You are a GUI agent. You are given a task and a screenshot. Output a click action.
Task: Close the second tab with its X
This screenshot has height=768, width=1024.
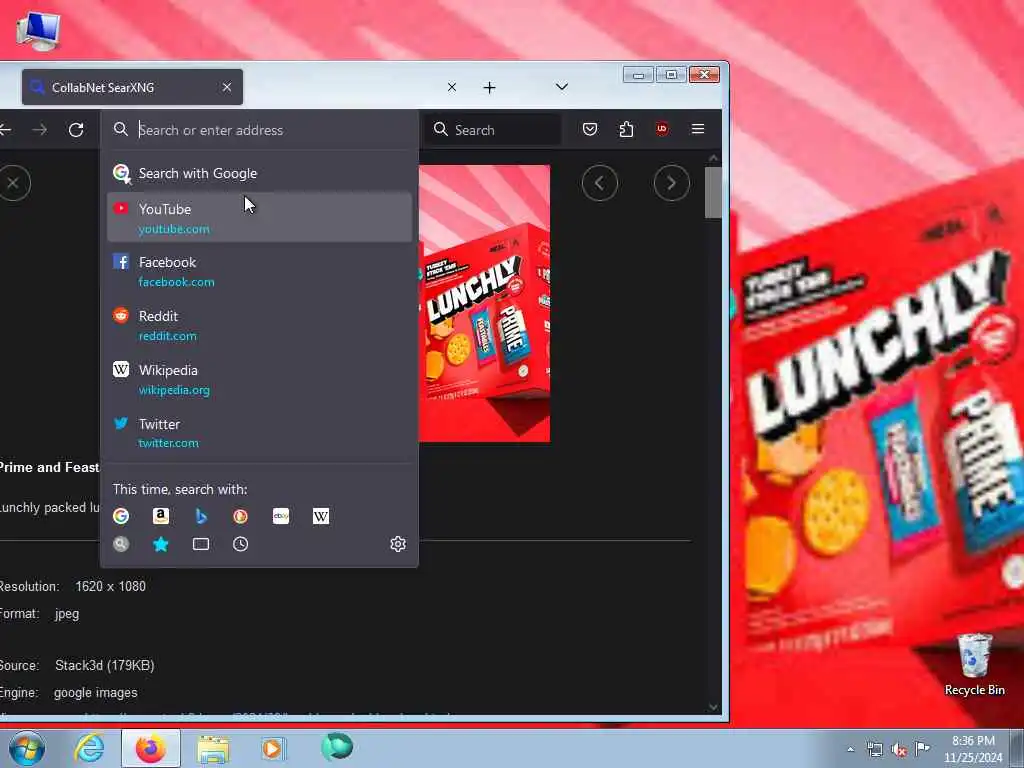[x=452, y=87]
